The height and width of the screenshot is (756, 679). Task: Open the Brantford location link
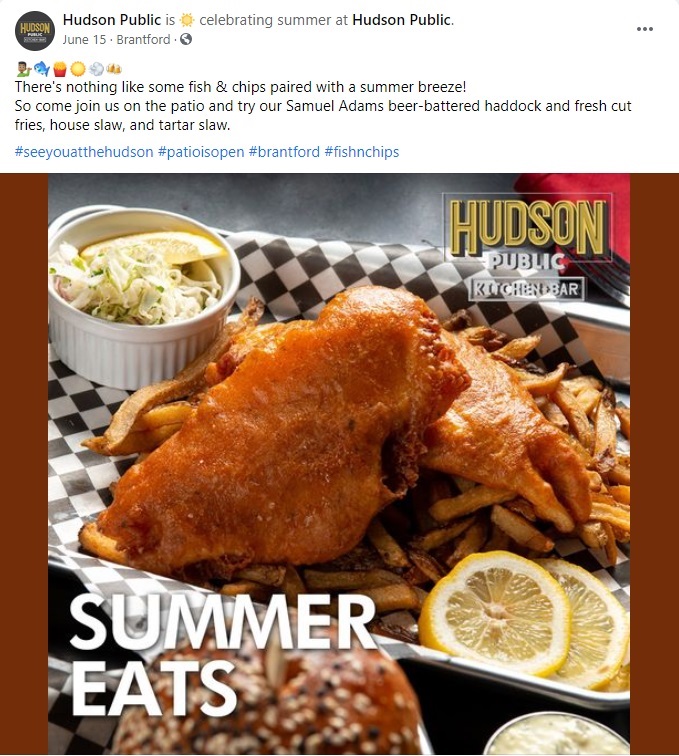[143, 40]
